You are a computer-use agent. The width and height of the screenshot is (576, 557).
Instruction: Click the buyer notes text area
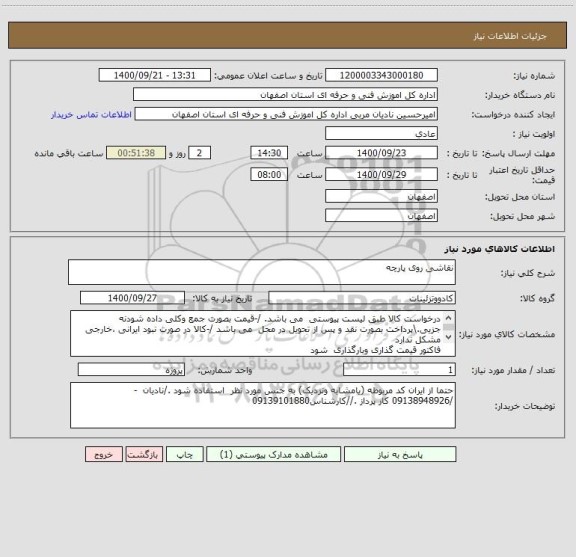click(x=263, y=405)
